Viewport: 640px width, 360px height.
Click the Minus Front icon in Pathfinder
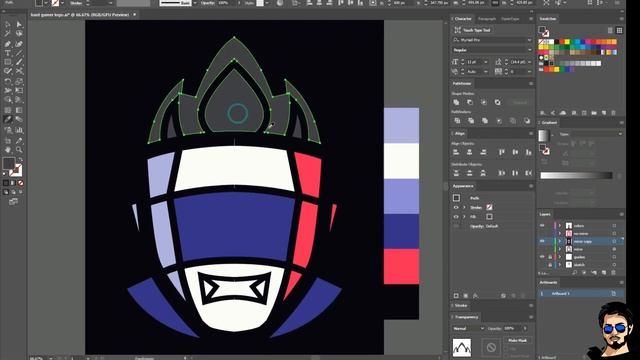pos(470,102)
